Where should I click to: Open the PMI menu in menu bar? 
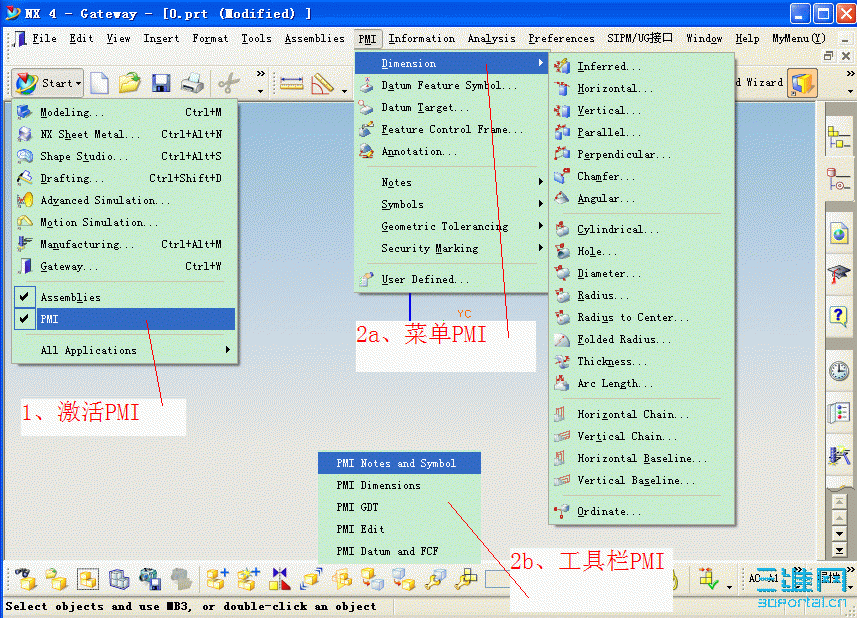367,39
